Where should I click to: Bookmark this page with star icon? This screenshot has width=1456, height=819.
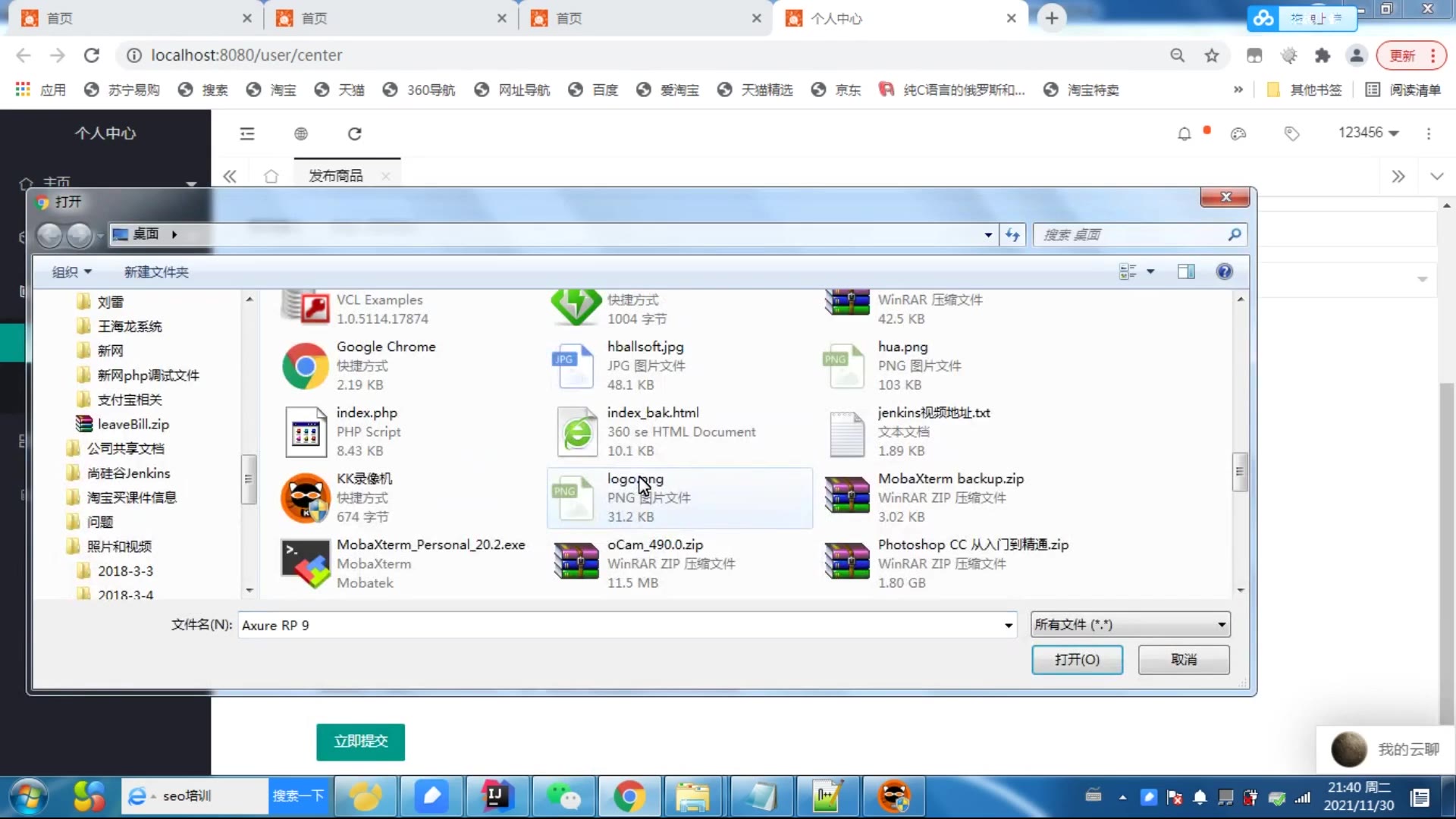pos(1212,55)
